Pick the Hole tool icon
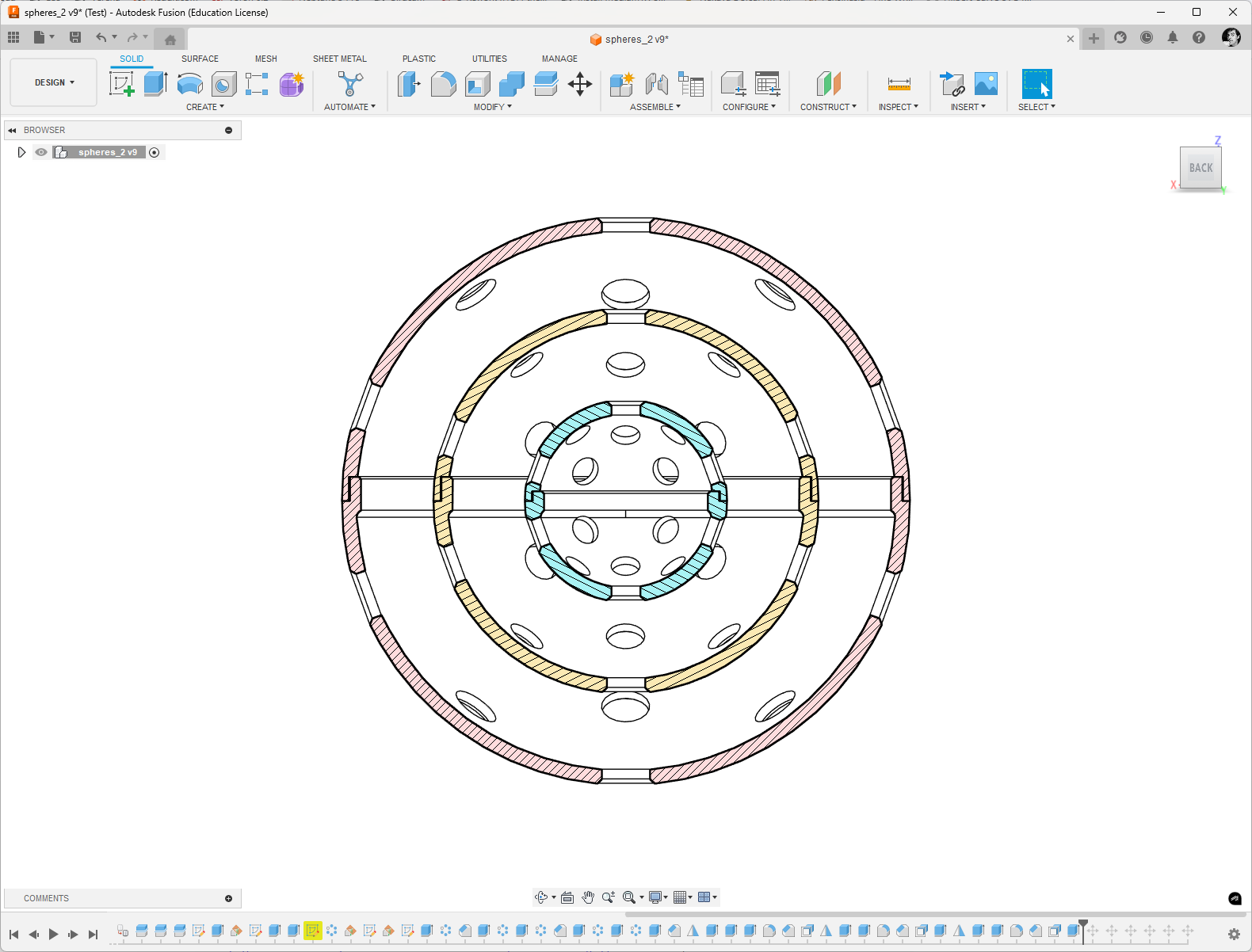1252x952 pixels. pyautogui.click(x=223, y=84)
